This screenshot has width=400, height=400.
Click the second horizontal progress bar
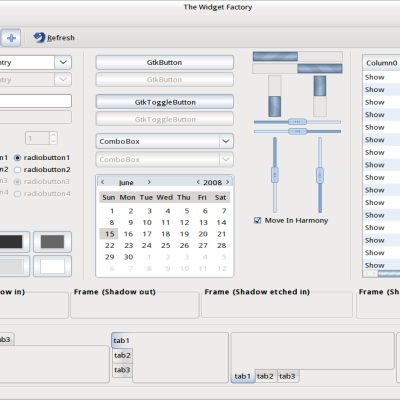298,68
